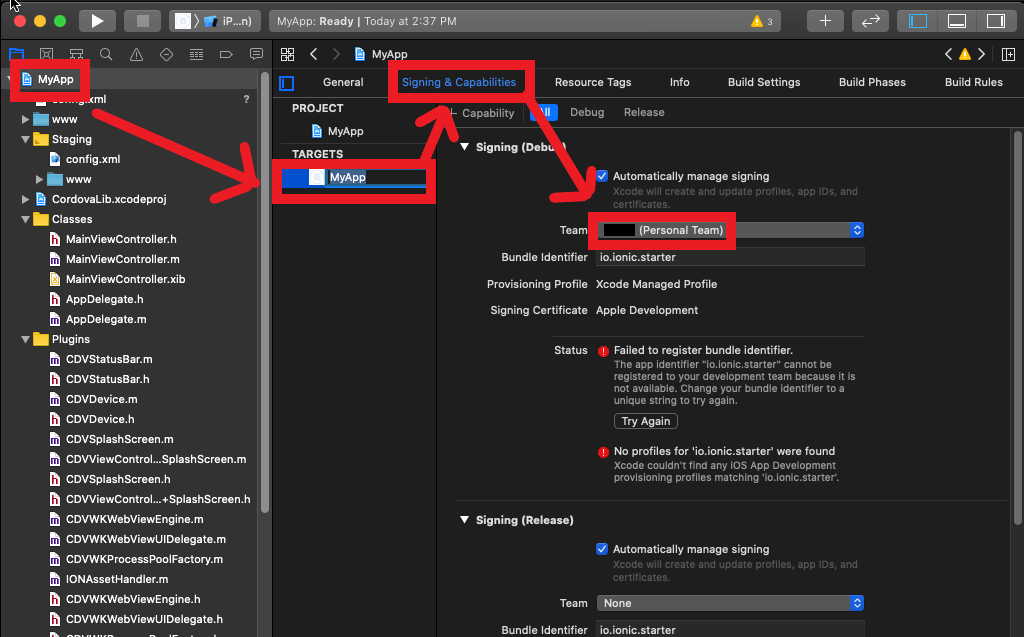Add a new Capability
This screenshot has width=1024, height=637.
[x=483, y=113]
